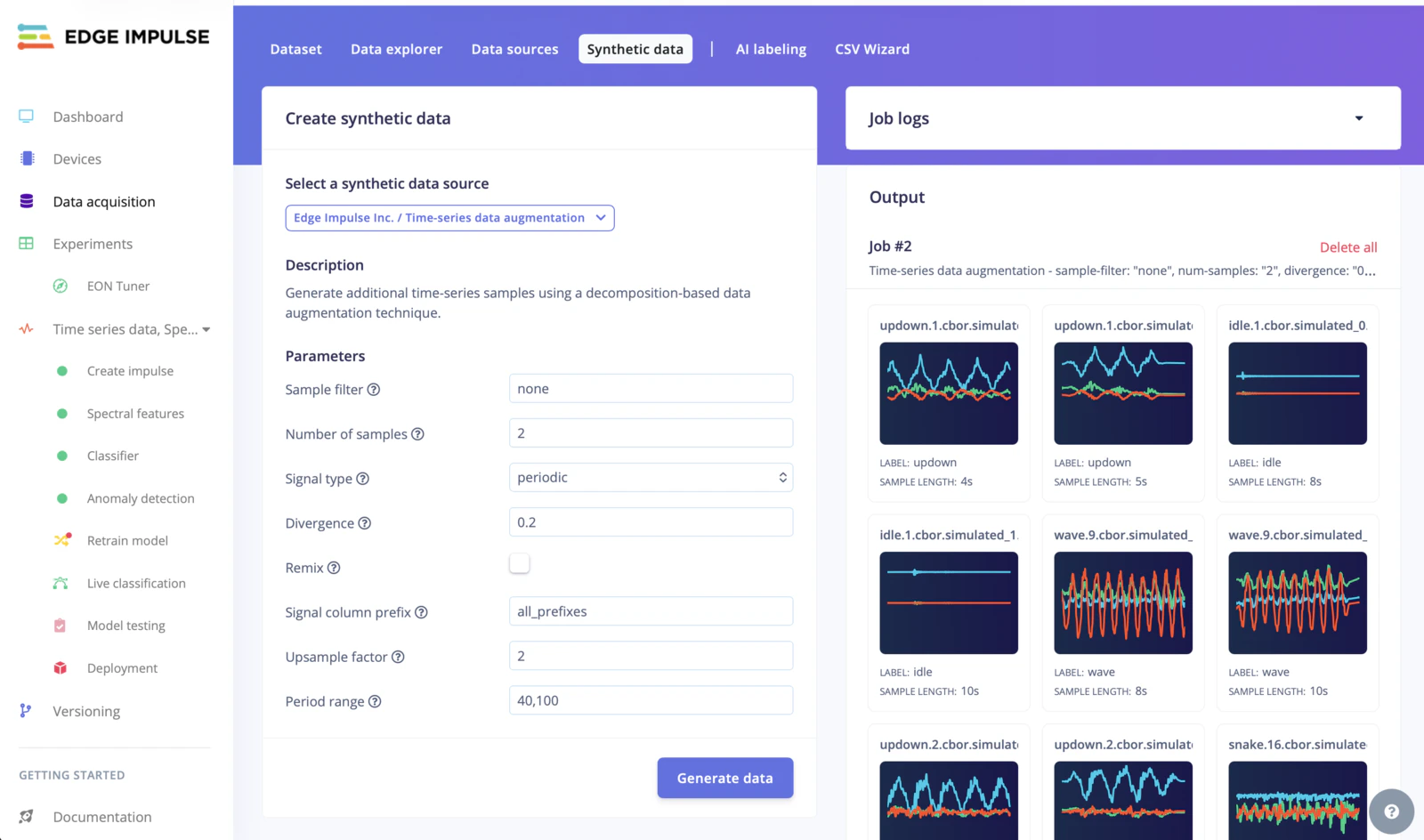The image size is (1424, 840).
Task: Open the updown.1 sample thumbnail with 5s length
Action: tap(1123, 393)
